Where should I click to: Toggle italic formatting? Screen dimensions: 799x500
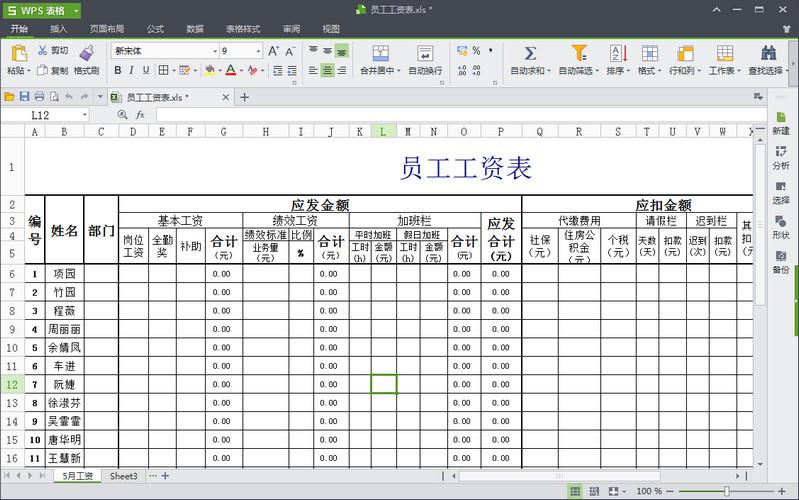132,70
